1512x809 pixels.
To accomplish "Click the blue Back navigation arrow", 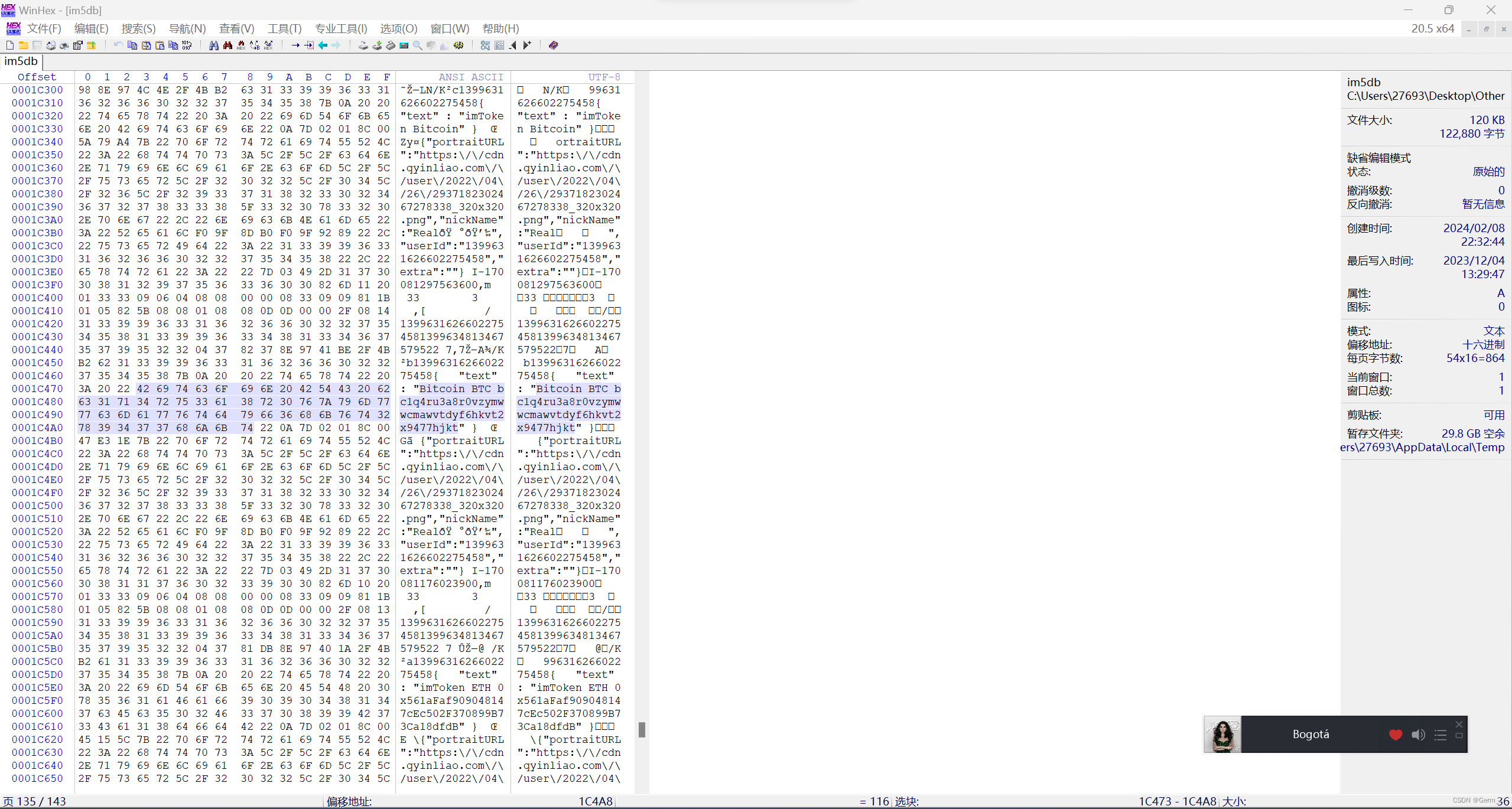I will click(323, 45).
